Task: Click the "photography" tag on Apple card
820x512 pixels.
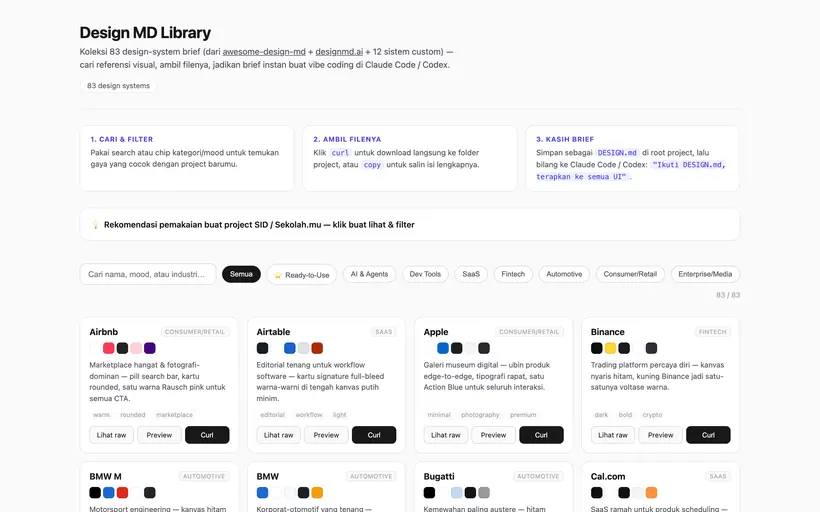Action: pyautogui.click(x=480, y=415)
